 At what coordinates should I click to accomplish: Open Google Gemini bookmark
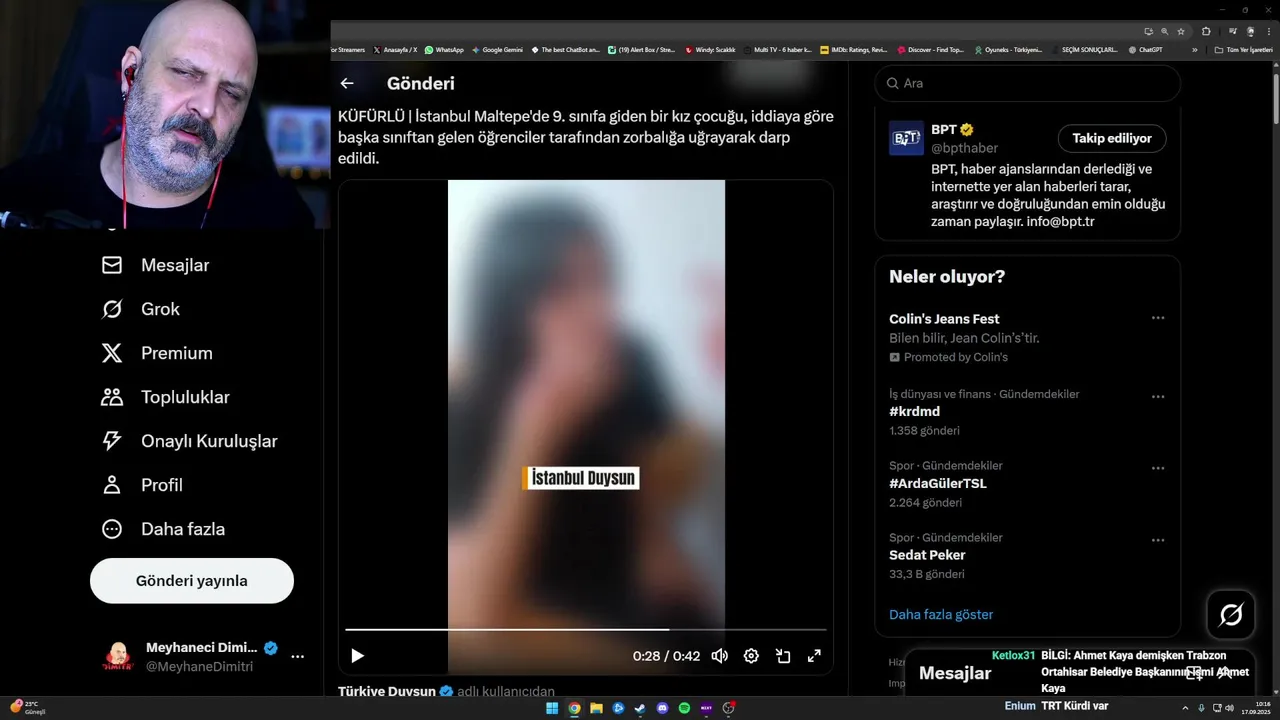click(x=497, y=49)
